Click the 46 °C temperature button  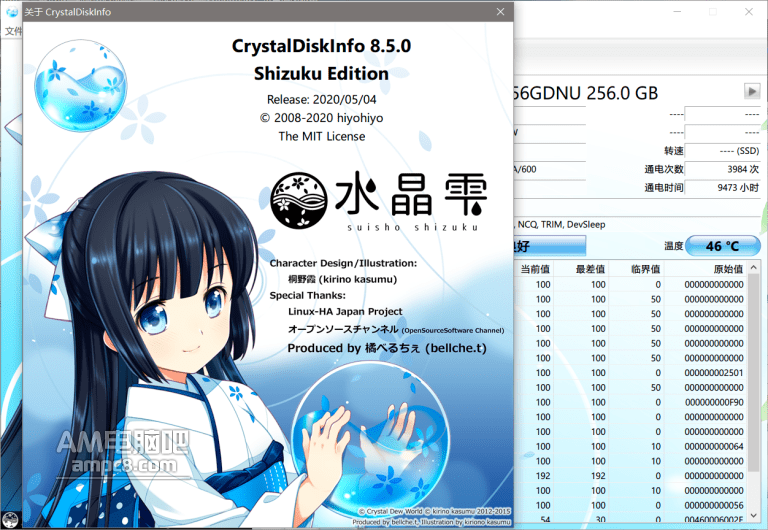722,246
